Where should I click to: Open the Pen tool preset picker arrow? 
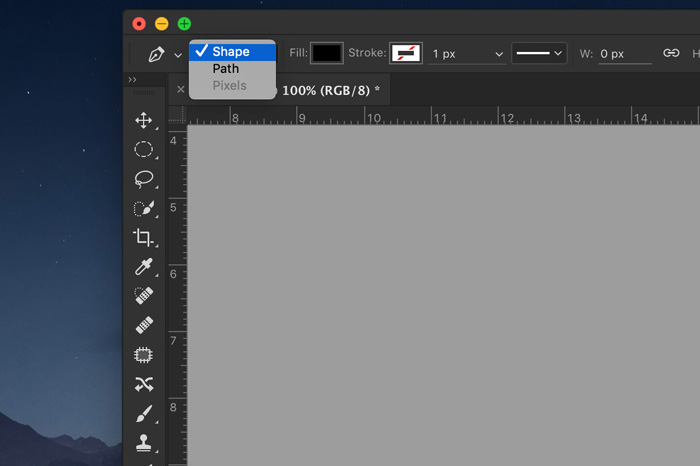point(178,55)
